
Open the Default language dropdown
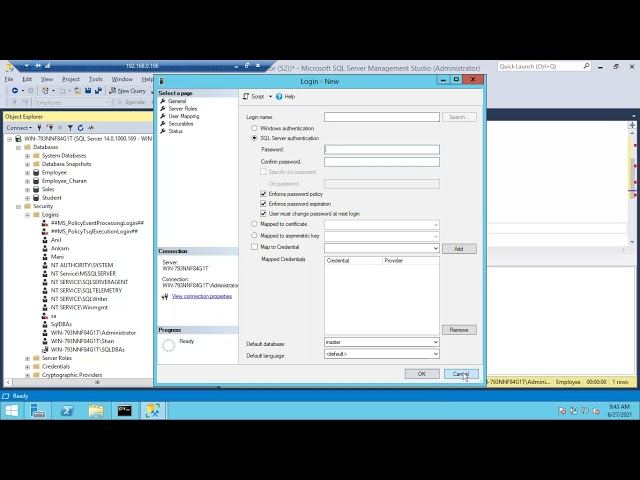(x=436, y=354)
